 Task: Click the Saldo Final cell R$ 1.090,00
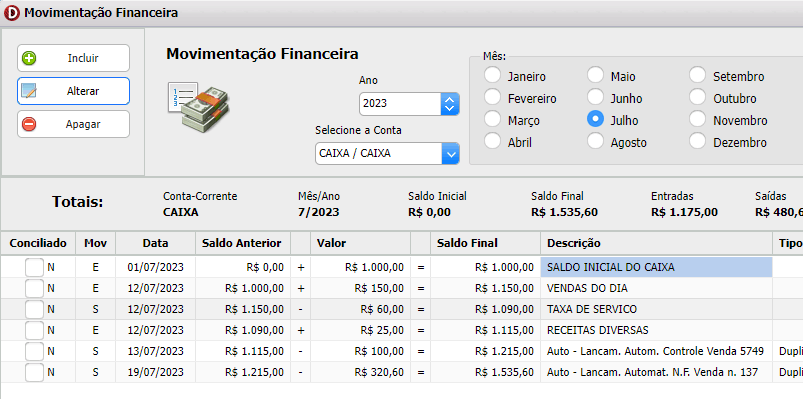coord(485,309)
